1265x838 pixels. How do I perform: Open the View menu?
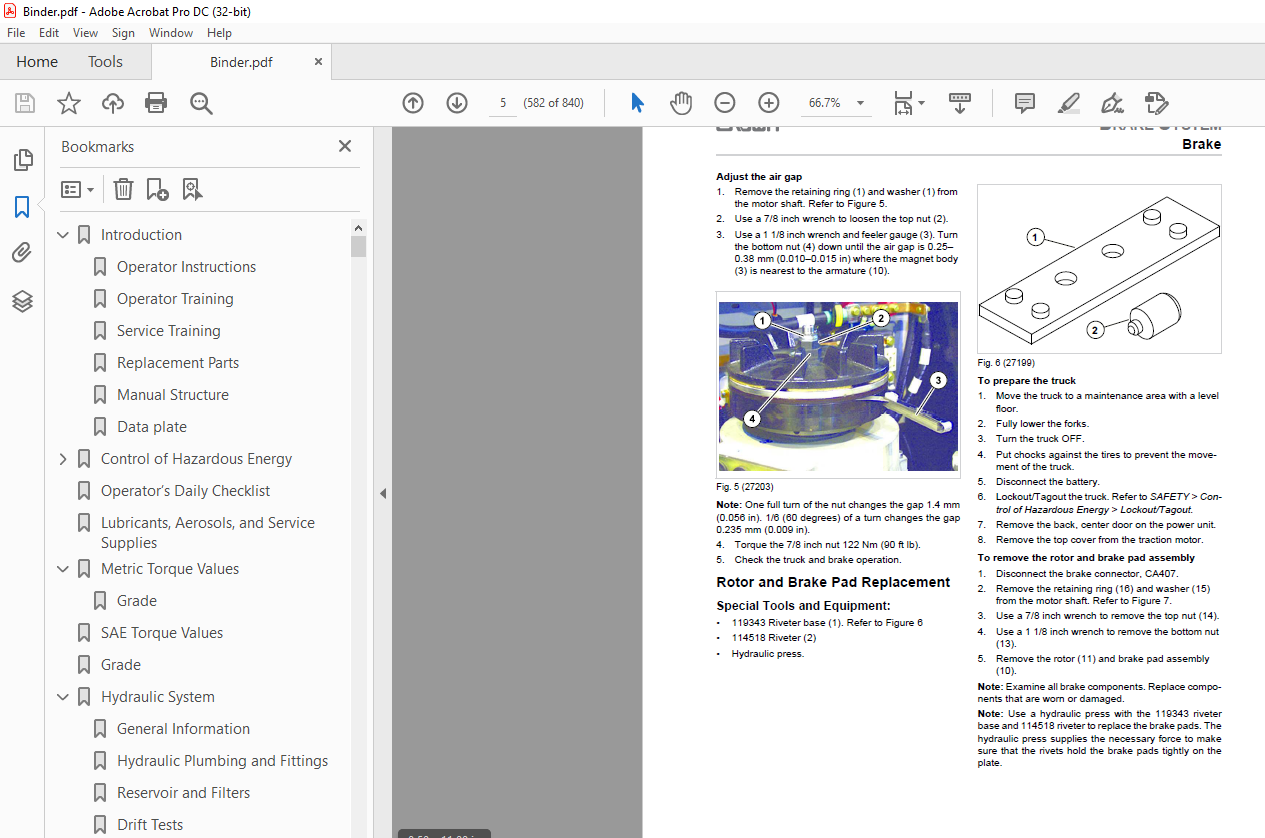click(x=86, y=33)
